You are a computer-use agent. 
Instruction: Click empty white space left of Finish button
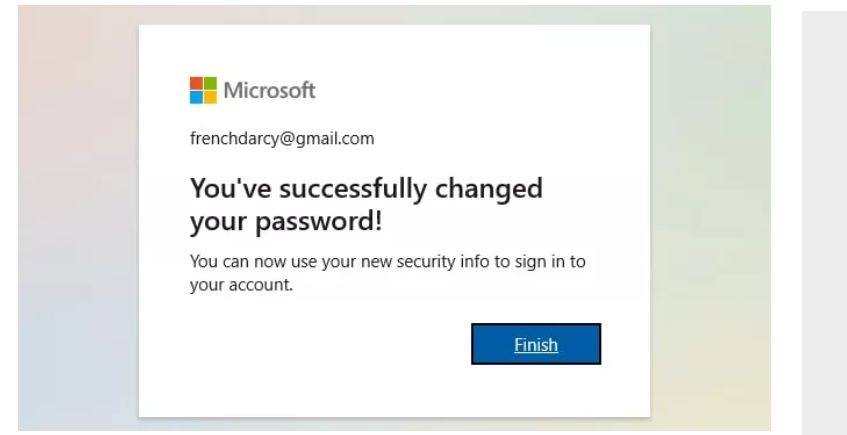click(x=320, y=345)
